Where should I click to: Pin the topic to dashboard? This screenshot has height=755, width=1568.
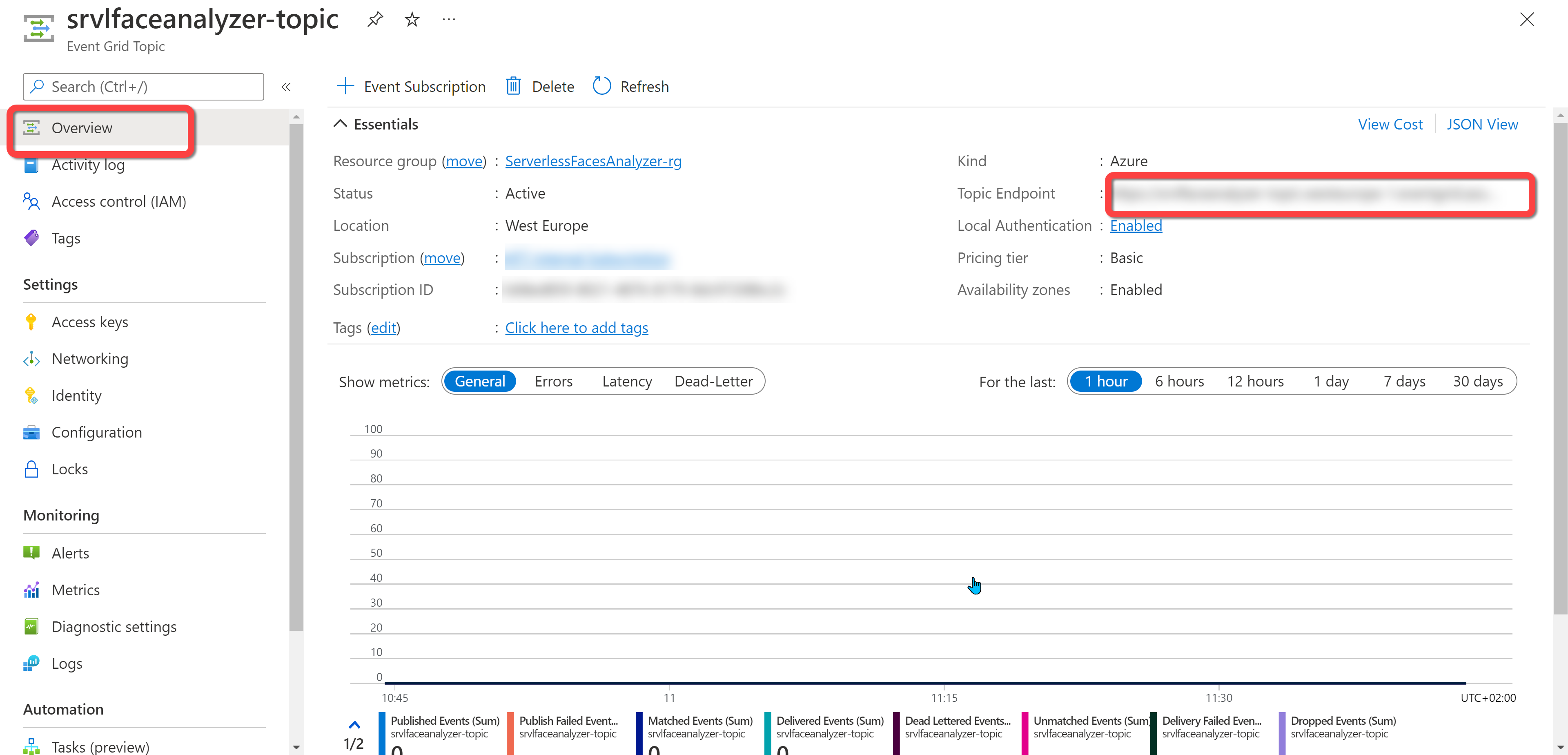pos(375,20)
